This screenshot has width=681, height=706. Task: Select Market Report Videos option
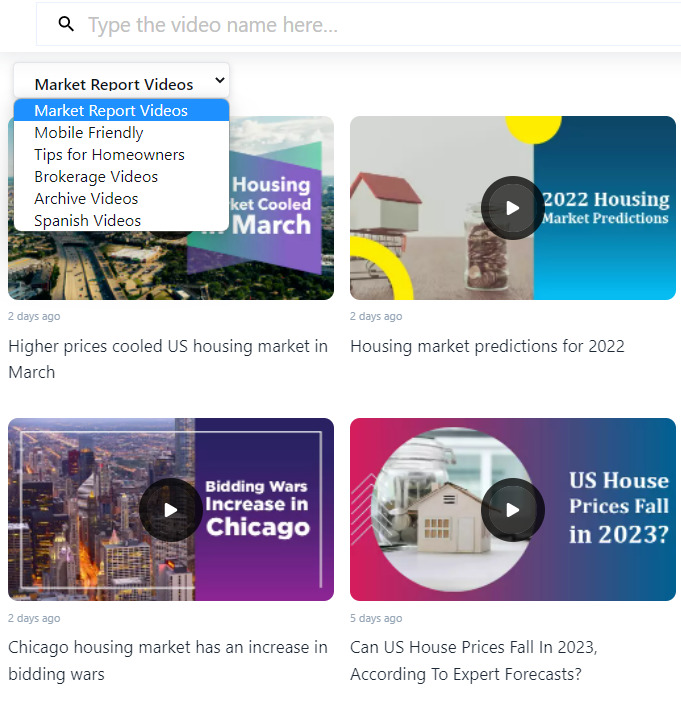(111, 111)
